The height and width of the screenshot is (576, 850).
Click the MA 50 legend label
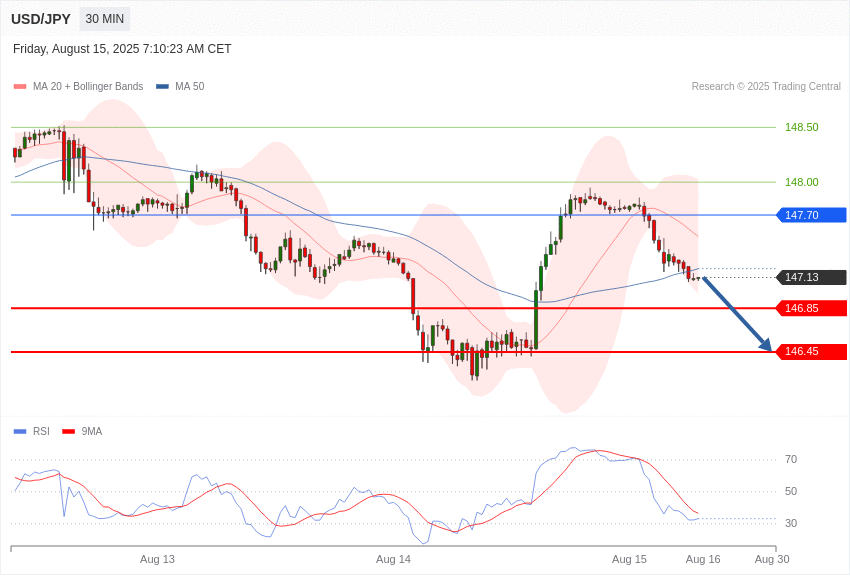coord(190,86)
